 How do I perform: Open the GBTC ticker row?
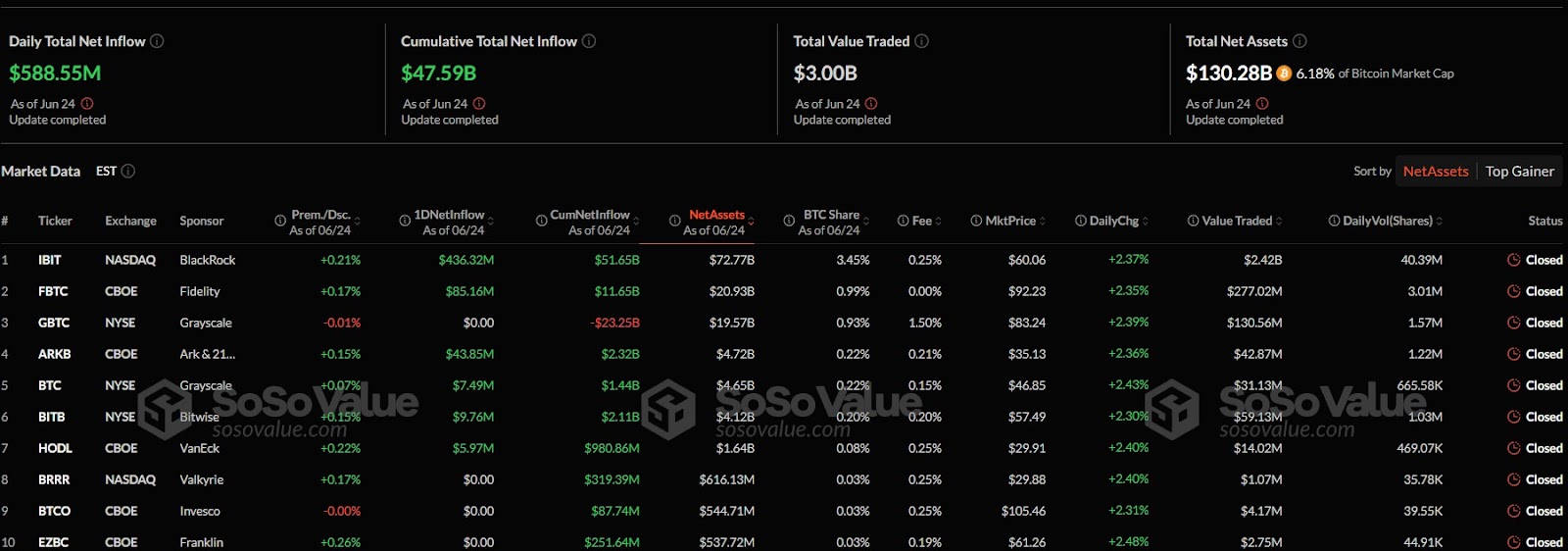coord(784,323)
